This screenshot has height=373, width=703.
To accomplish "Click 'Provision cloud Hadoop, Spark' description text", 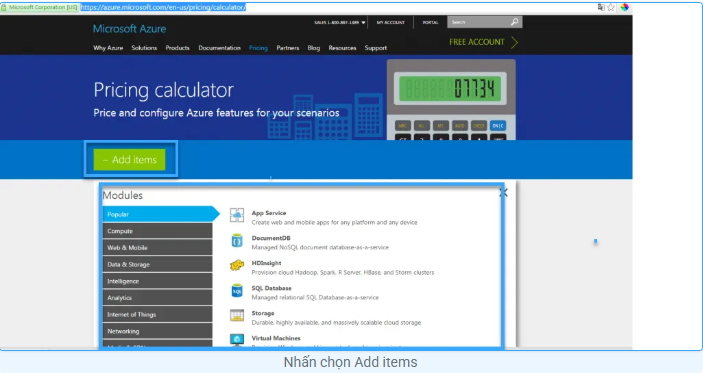I will [343, 273].
